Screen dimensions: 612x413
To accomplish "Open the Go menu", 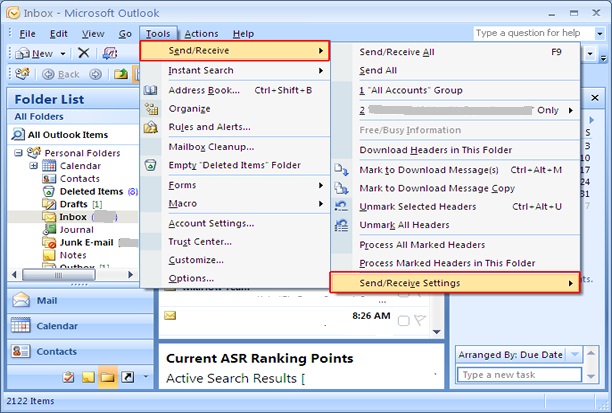I will (125, 34).
